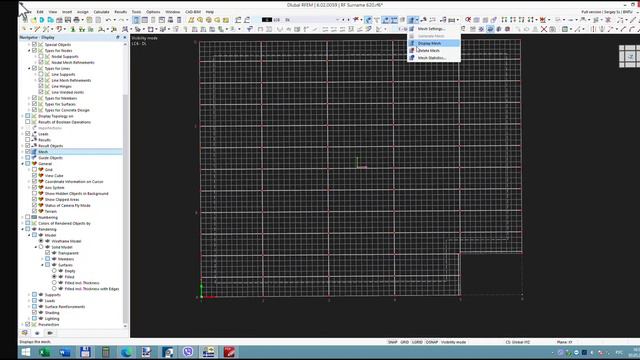Toggle the Nodal Supports checkbox
Image resolution: width=640 pixels, height=360 pixels.
point(41,56)
